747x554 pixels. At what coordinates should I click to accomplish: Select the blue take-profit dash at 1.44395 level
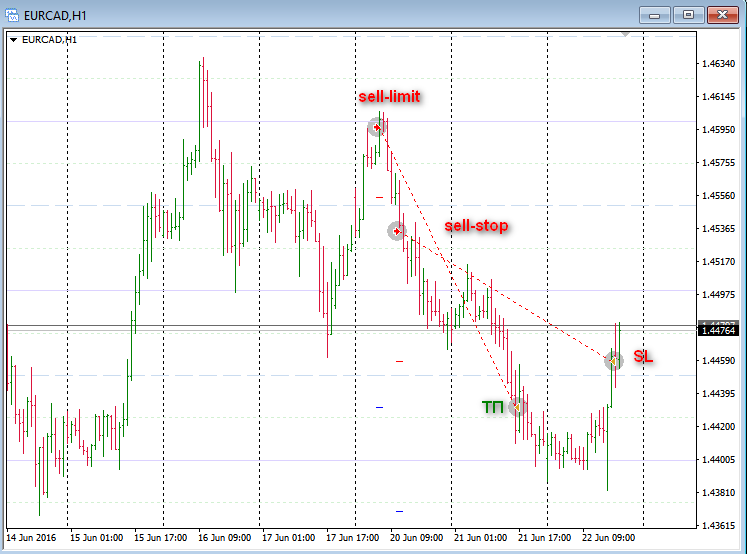click(379, 407)
